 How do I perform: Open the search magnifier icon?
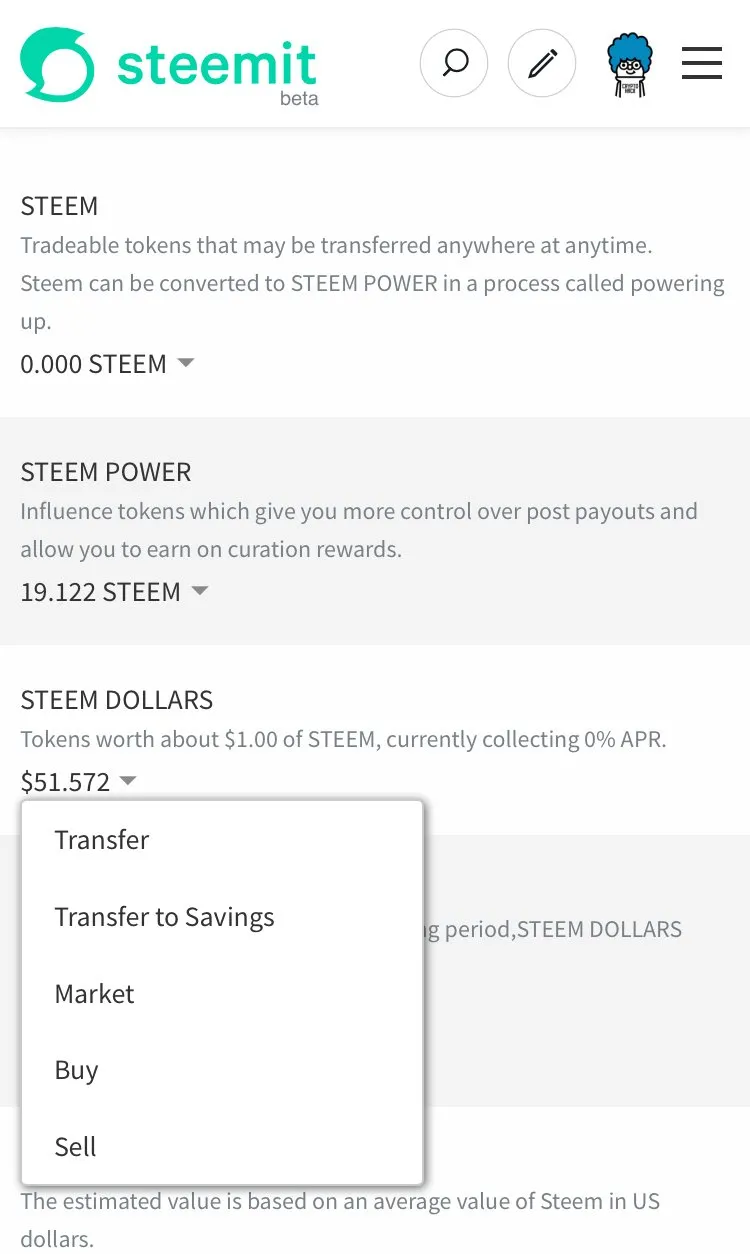(x=454, y=64)
